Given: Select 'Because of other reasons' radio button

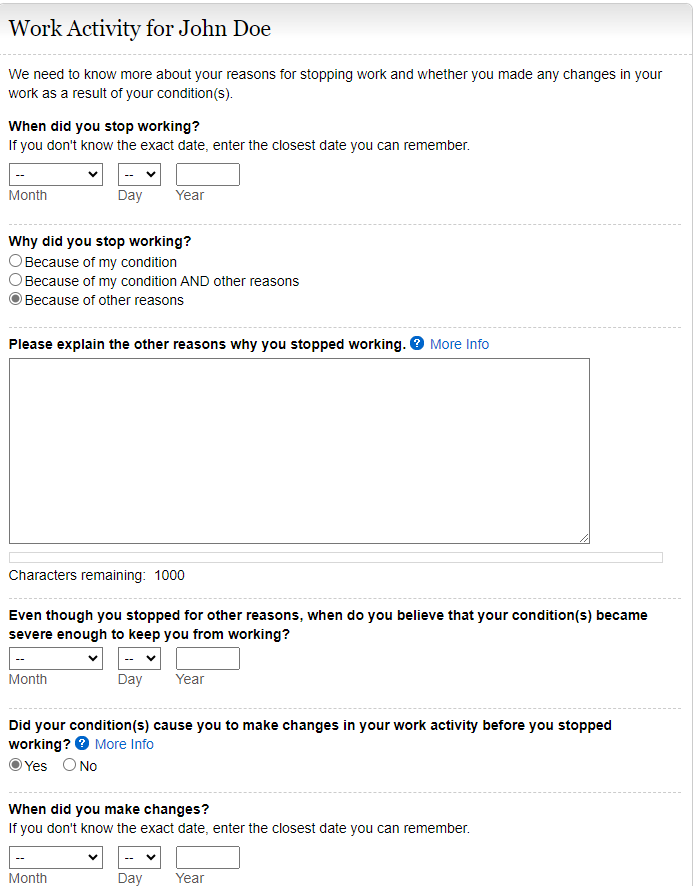Looking at the screenshot, I should [x=16, y=300].
